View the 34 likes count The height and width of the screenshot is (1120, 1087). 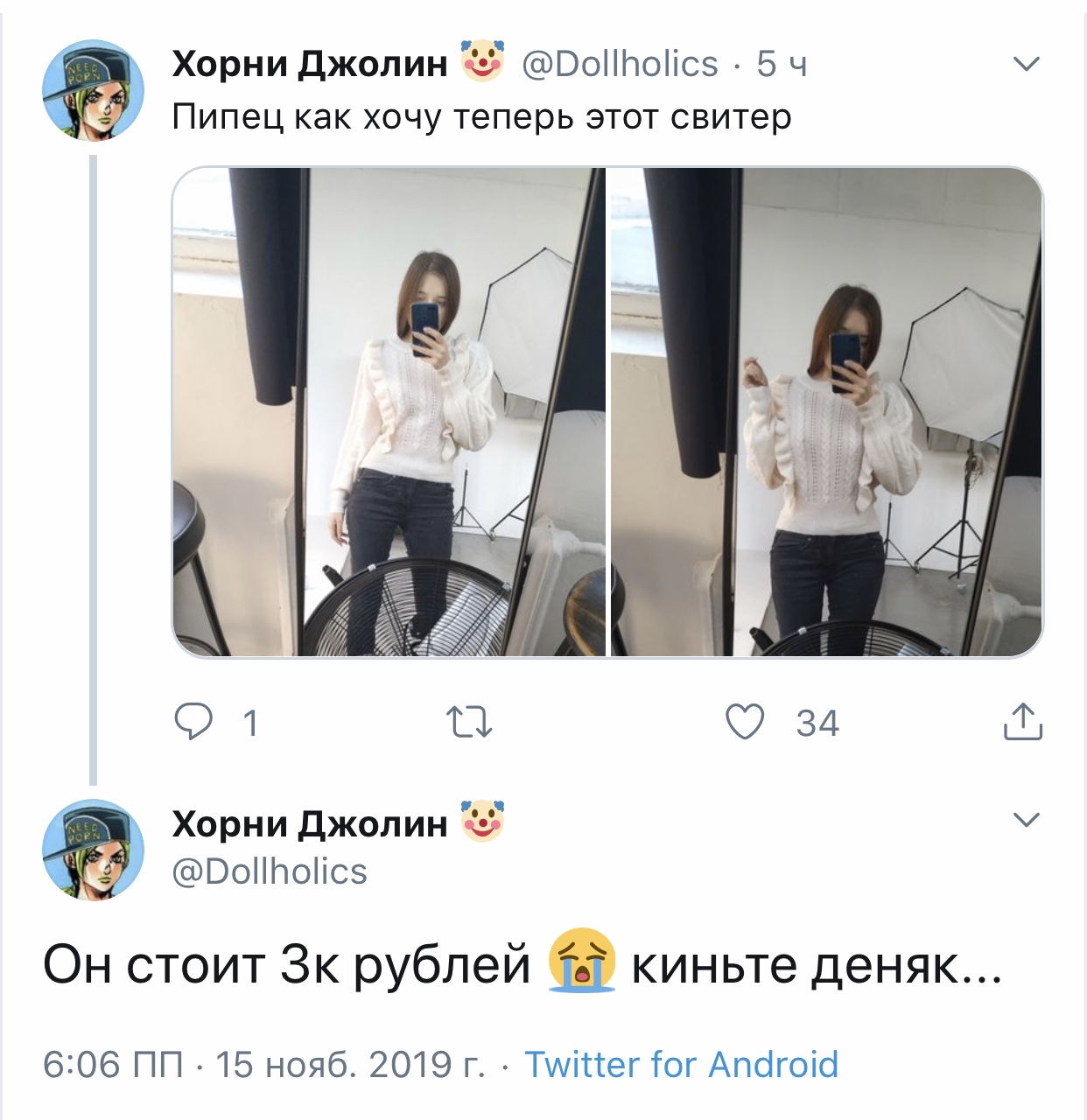817,724
